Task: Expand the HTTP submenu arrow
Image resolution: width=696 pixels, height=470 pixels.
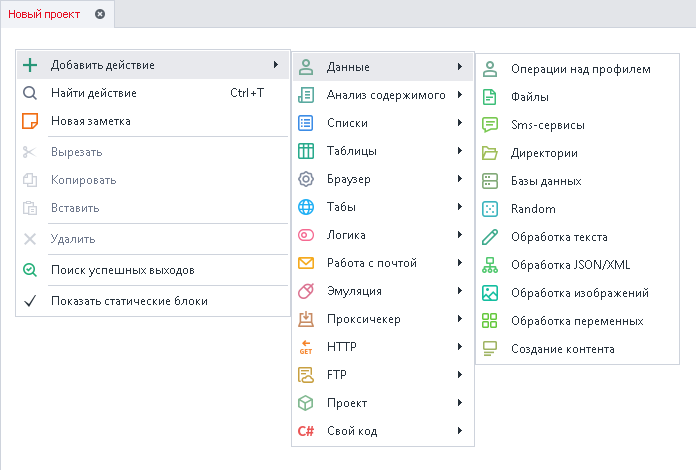Action: click(x=459, y=347)
